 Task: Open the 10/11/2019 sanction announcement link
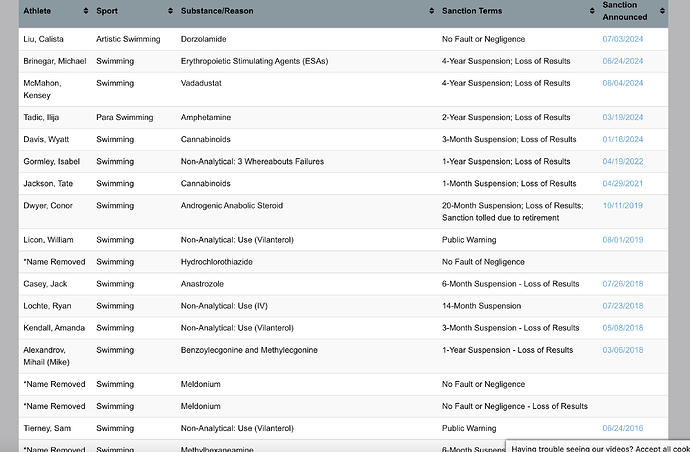pyautogui.click(x=623, y=206)
